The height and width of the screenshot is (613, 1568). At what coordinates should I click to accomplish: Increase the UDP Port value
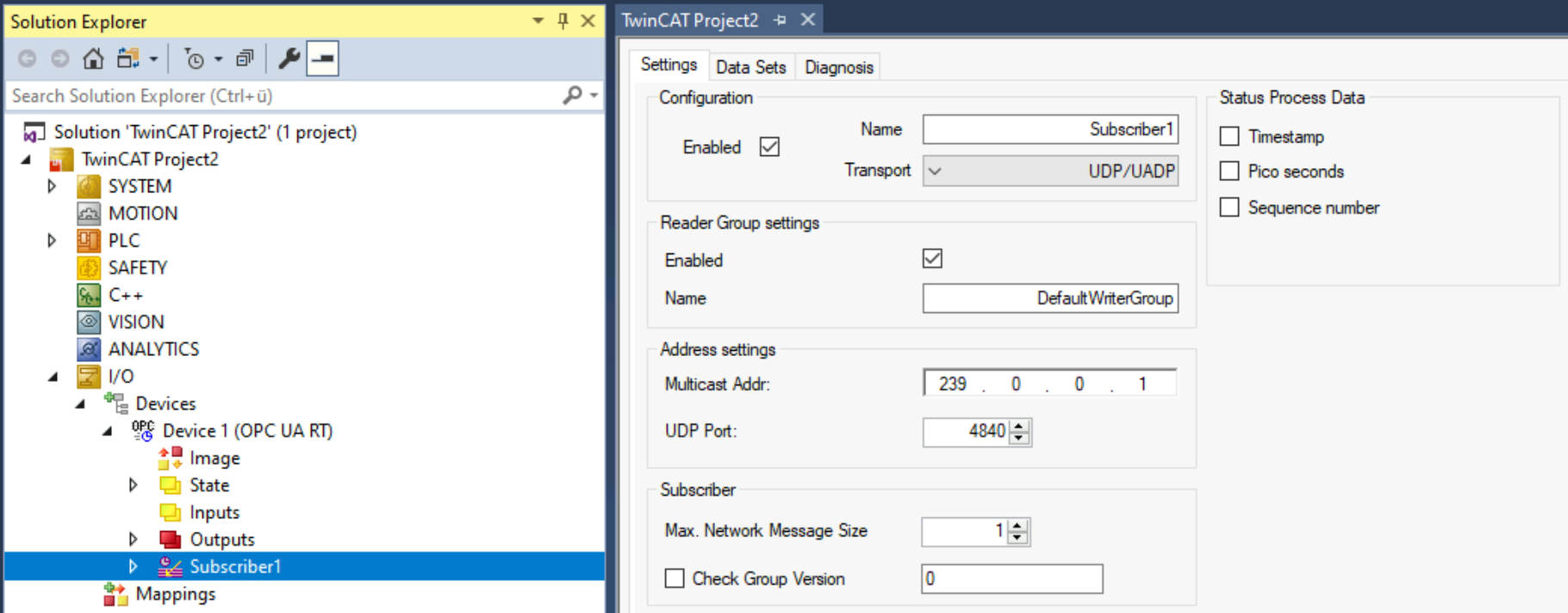pyautogui.click(x=1019, y=425)
